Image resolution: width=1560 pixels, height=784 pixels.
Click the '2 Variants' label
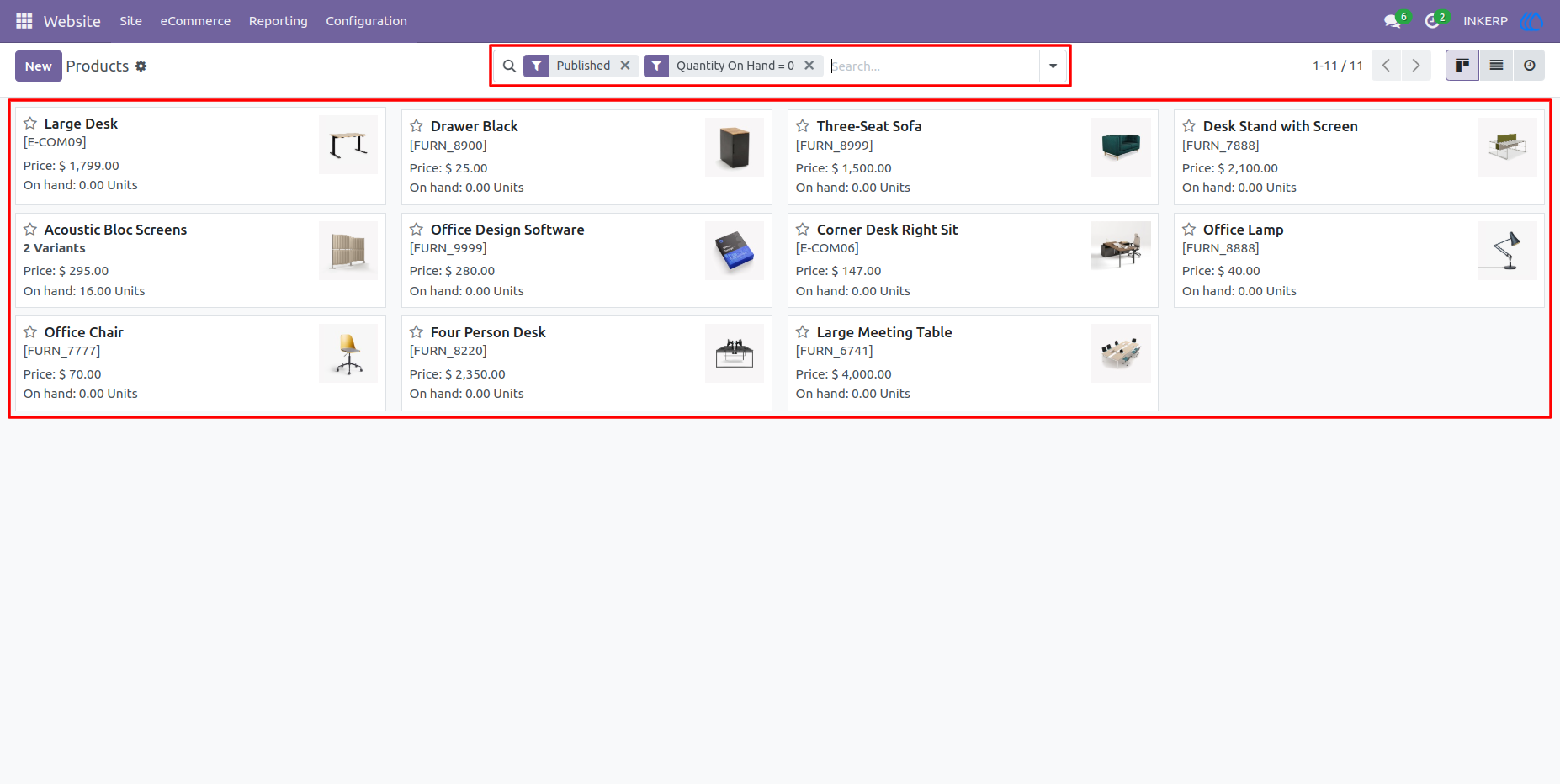55,248
